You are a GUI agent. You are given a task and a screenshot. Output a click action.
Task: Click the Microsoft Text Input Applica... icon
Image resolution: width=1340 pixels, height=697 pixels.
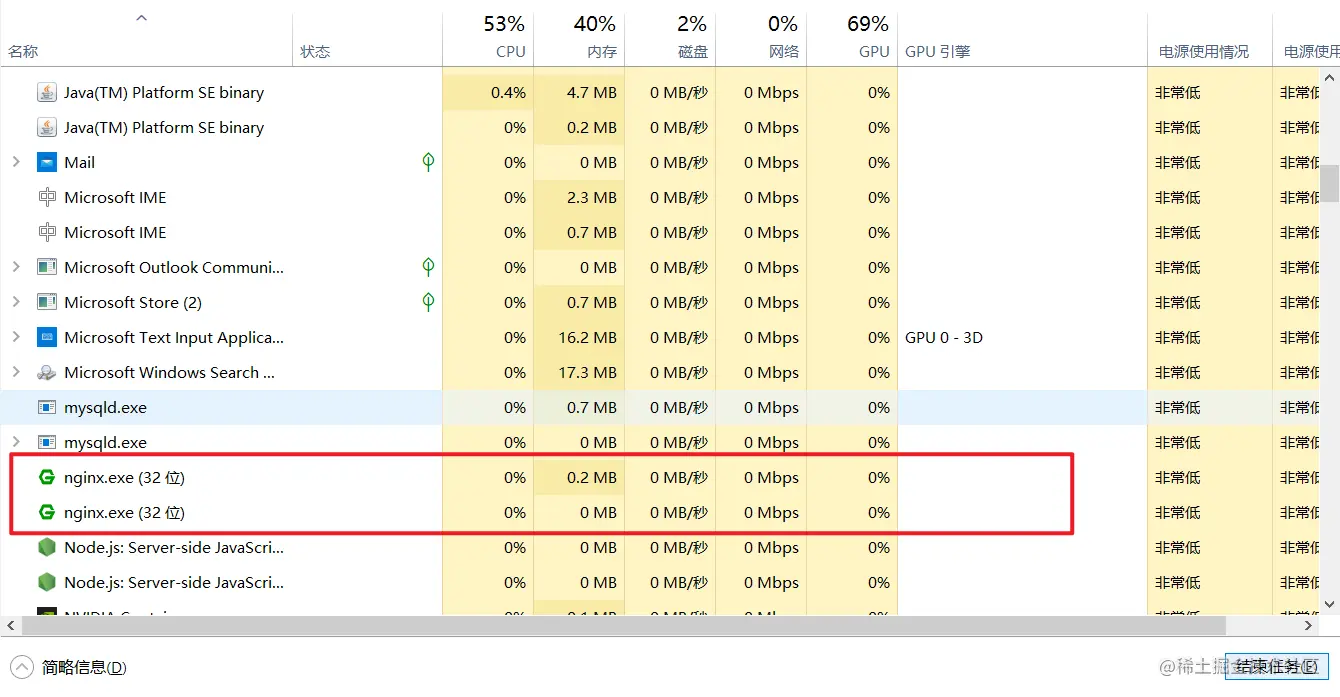coord(47,338)
